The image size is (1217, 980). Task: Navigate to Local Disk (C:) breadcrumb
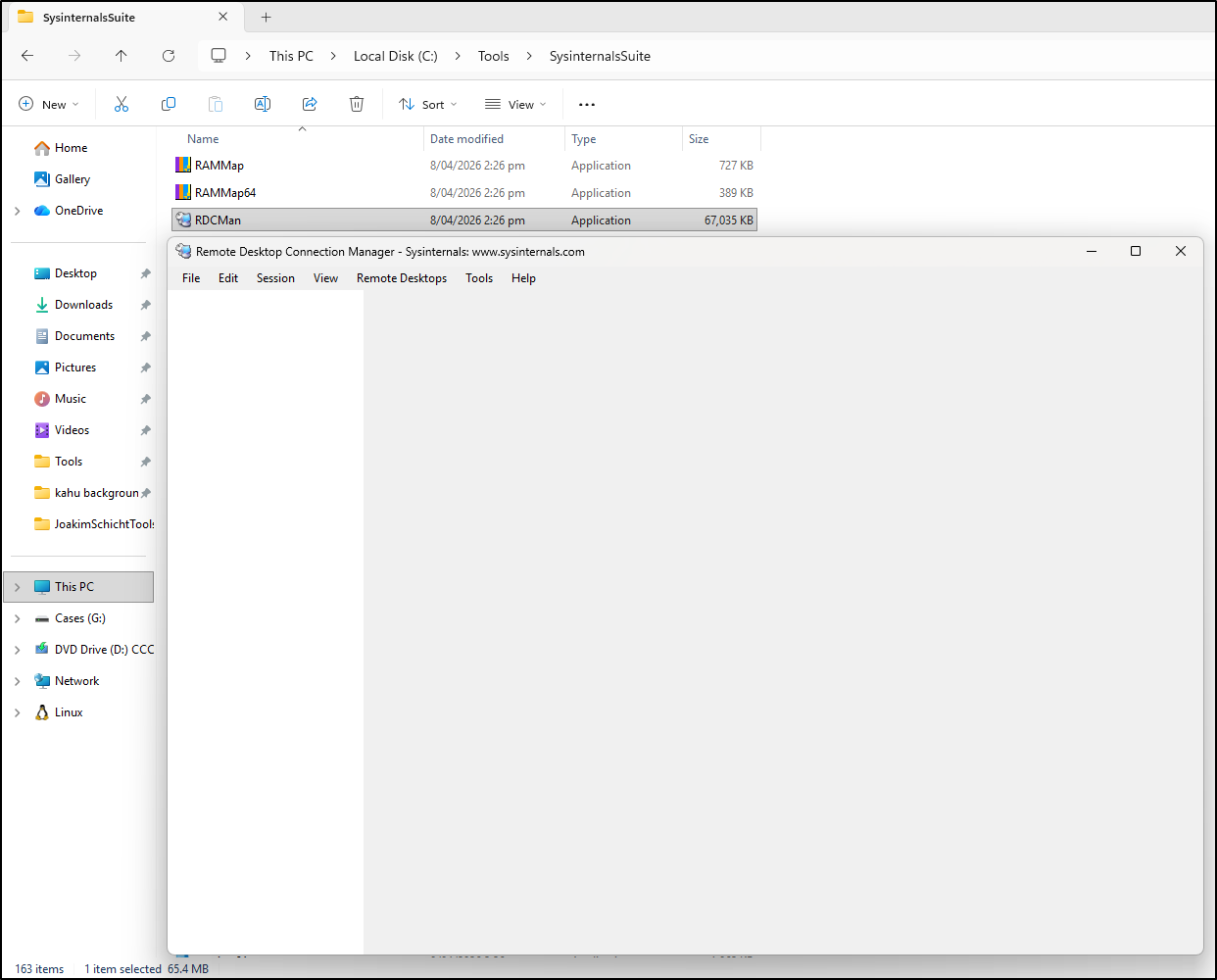[x=396, y=56]
